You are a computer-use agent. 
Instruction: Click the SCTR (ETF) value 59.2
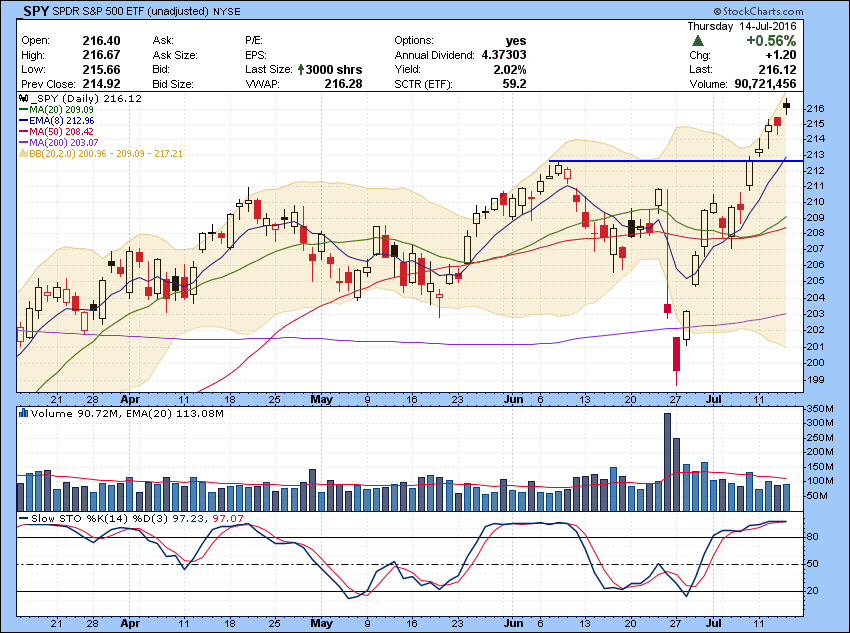pyautogui.click(x=514, y=84)
